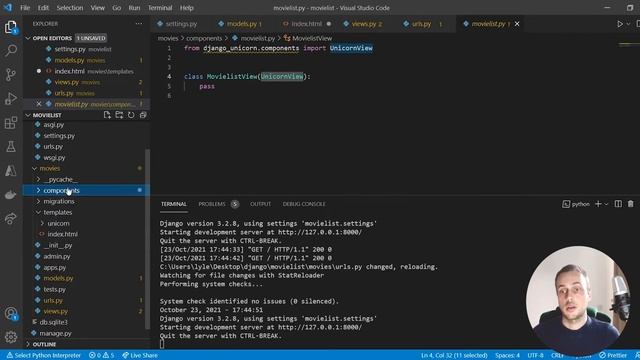Open tests.py in file tree
The width and height of the screenshot is (640, 360).
(55, 289)
